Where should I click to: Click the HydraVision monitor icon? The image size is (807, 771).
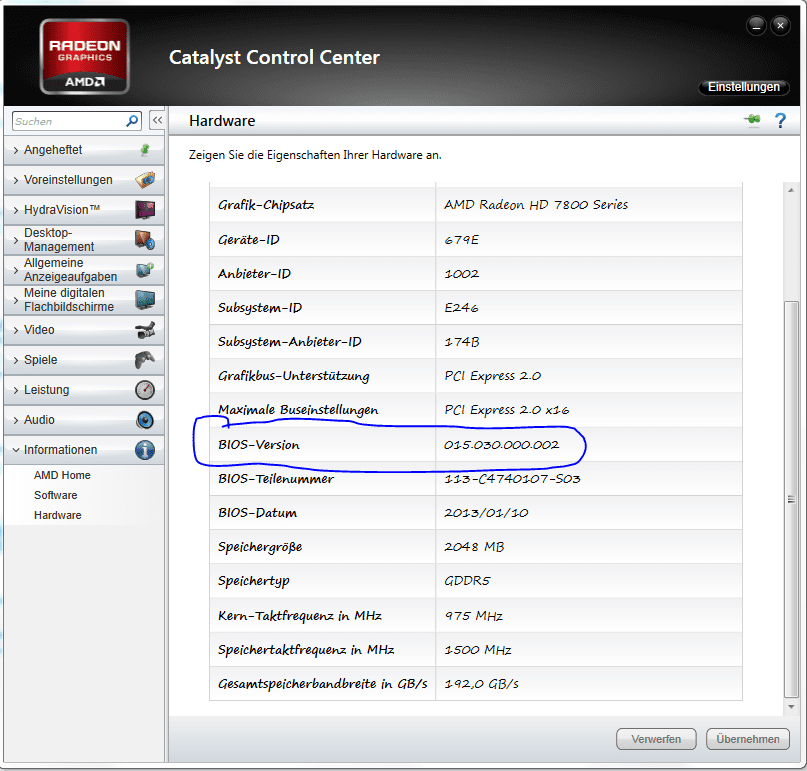pyautogui.click(x=145, y=210)
